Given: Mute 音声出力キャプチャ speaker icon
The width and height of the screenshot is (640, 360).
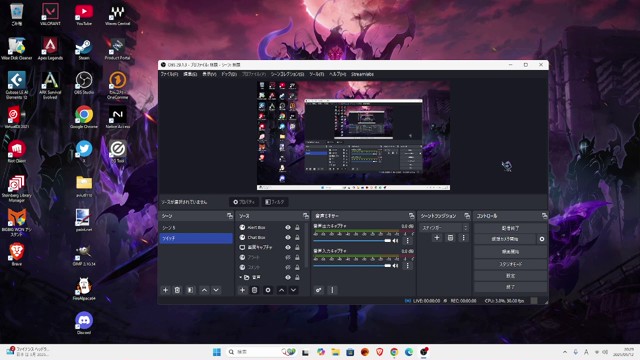Looking at the screenshot, I should (395, 240).
